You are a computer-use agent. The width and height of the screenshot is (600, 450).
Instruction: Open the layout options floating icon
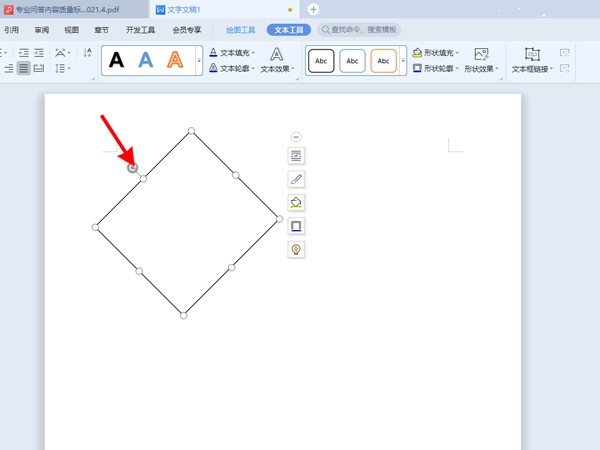pyautogui.click(x=296, y=156)
